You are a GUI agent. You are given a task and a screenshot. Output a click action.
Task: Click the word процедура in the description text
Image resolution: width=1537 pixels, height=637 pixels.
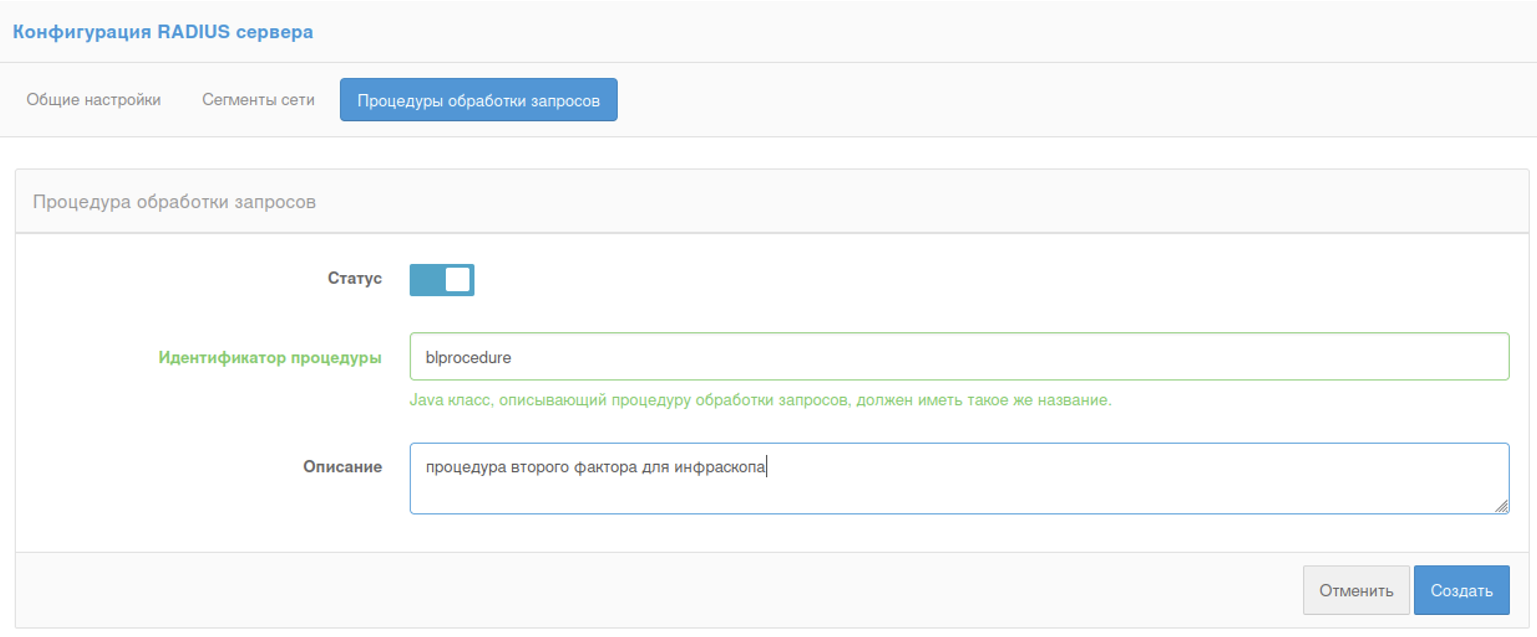coord(466,467)
